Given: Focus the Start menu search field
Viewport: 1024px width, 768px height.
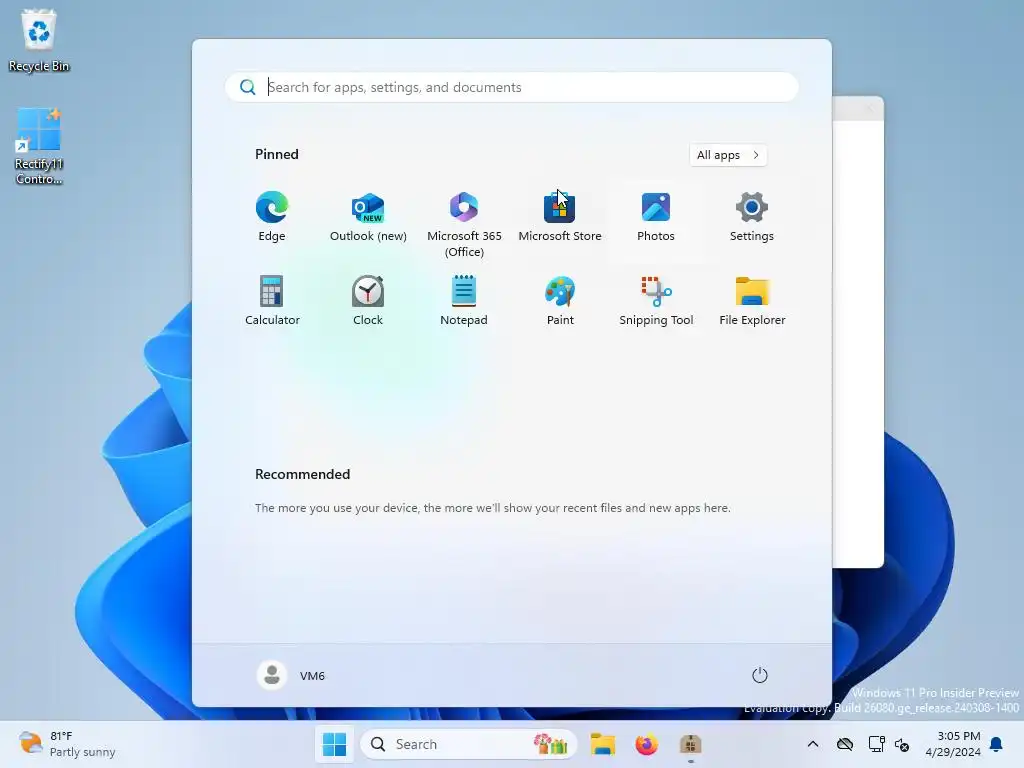Looking at the screenshot, I should pos(511,87).
